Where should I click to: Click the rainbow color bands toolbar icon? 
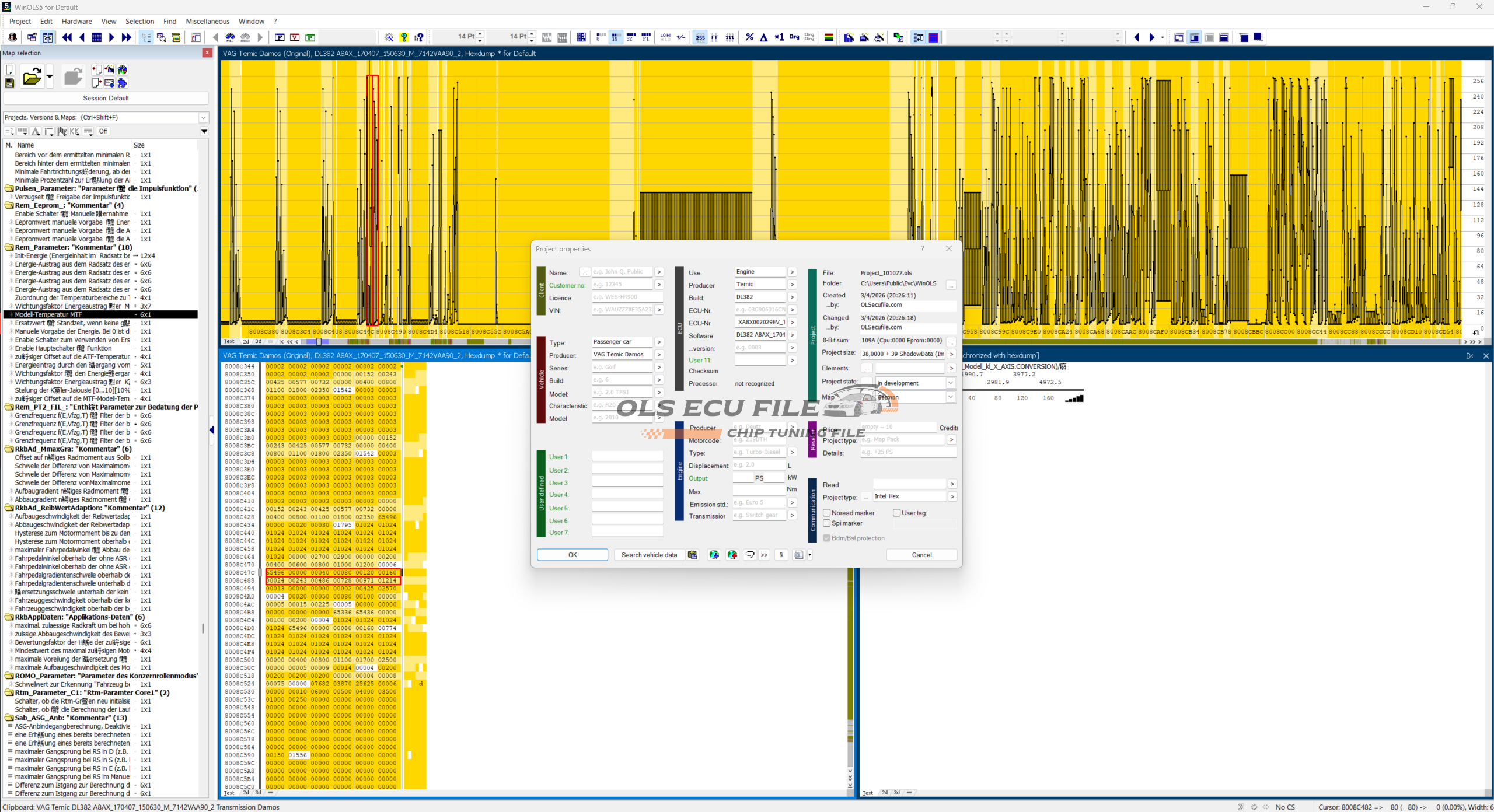(828, 37)
